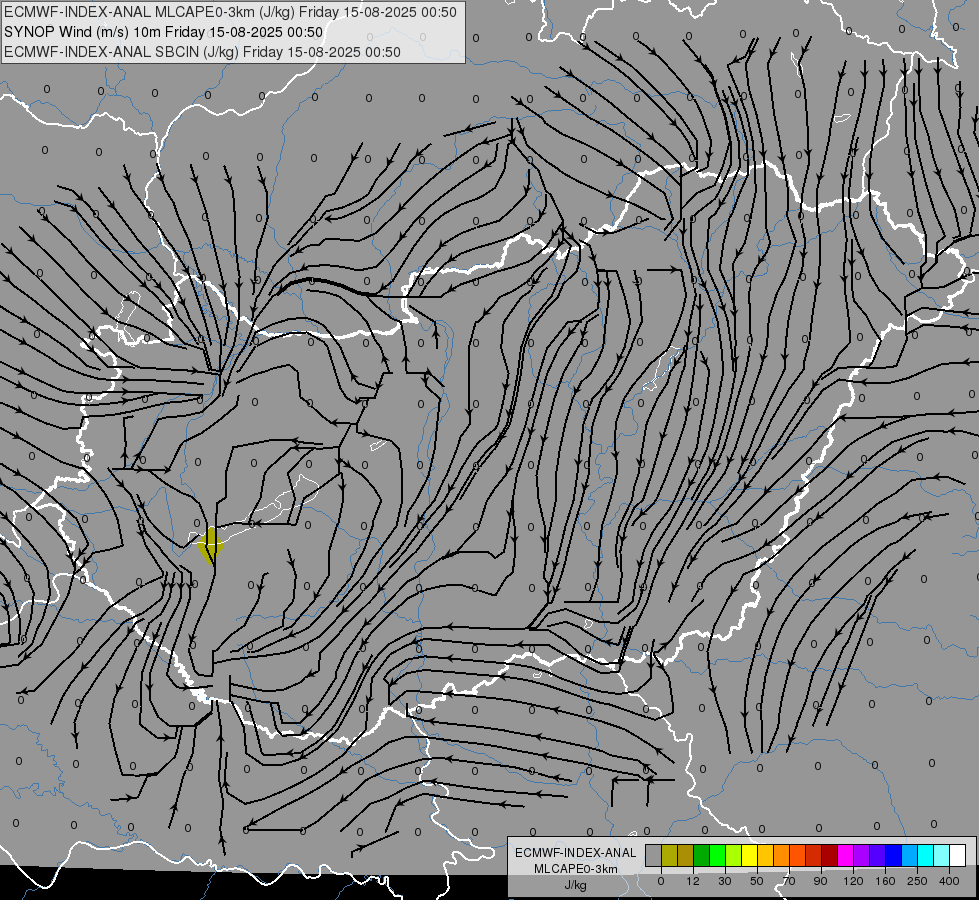Click the SYNOP Wind 10m header line
This screenshot has height=900, width=979.
coord(163,32)
